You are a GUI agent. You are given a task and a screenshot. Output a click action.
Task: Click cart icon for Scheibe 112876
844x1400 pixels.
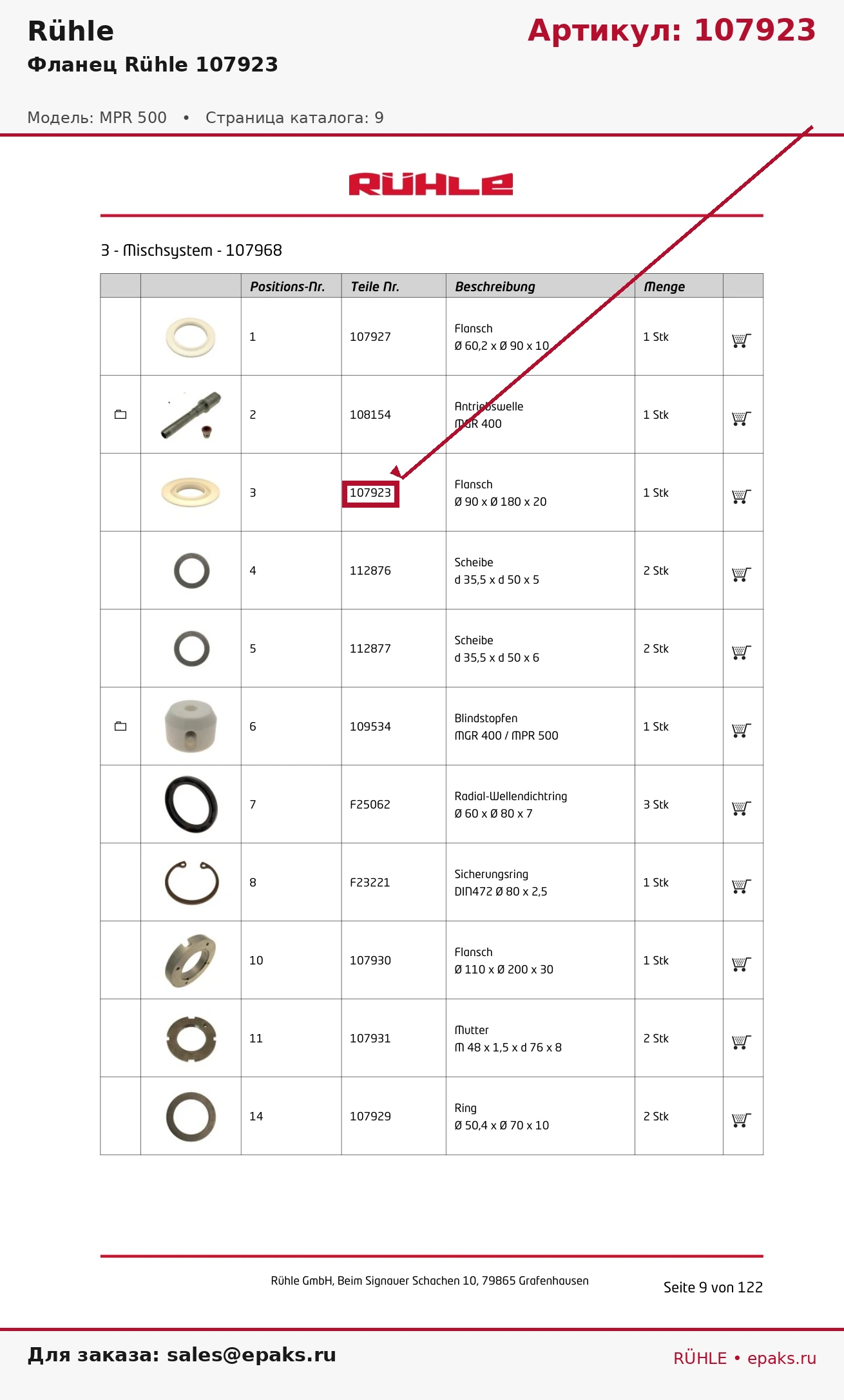tap(742, 574)
